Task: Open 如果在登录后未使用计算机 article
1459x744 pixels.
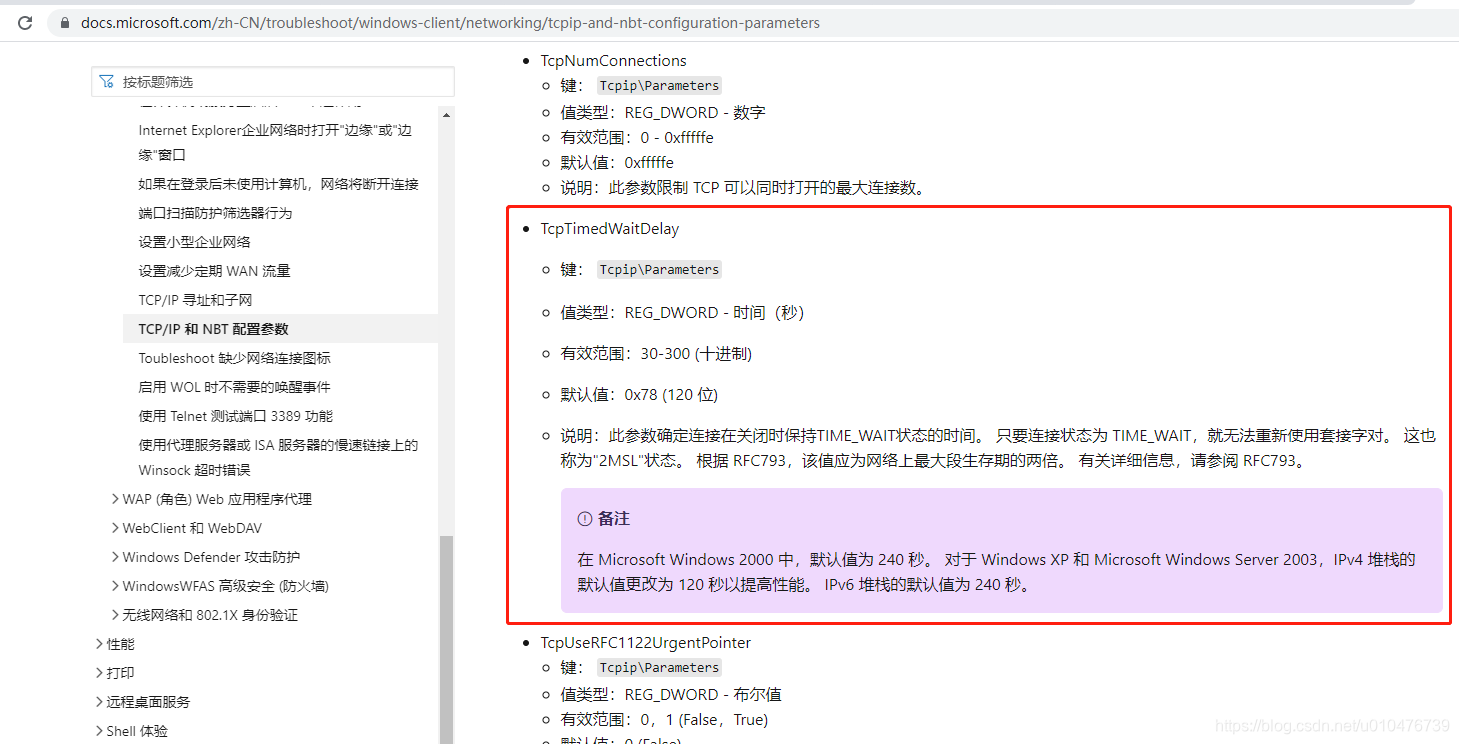Action: click(x=278, y=184)
